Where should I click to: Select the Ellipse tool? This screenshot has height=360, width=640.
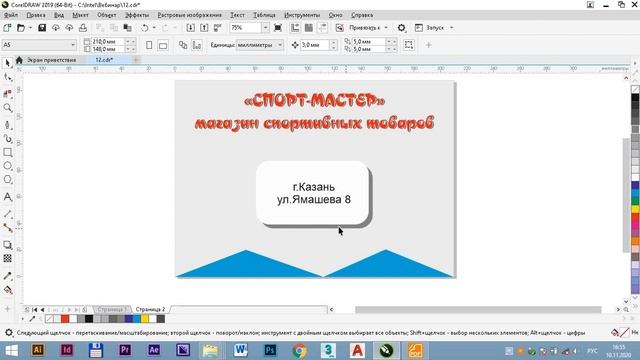7,166
